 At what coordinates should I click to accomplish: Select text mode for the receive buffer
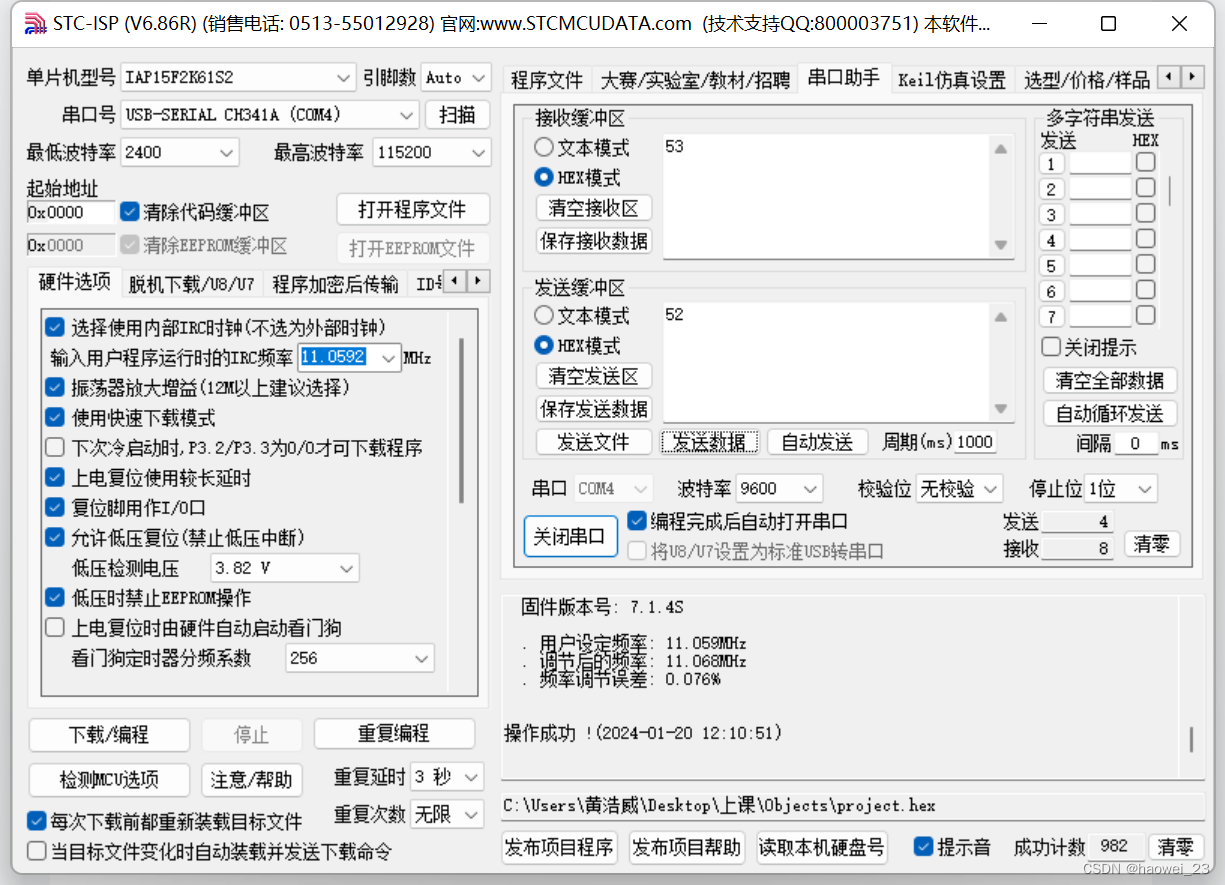pyautogui.click(x=544, y=147)
